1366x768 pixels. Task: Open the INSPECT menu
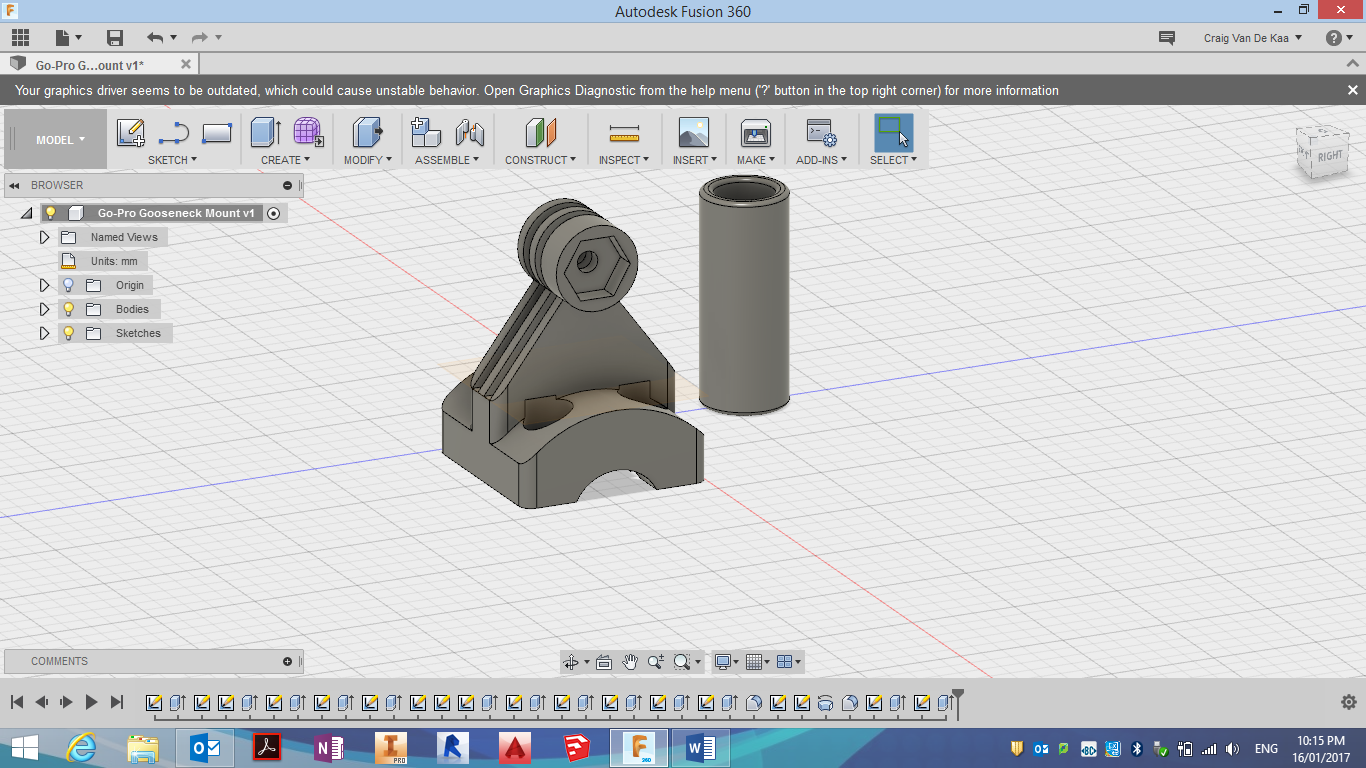click(x=624, y=160)
